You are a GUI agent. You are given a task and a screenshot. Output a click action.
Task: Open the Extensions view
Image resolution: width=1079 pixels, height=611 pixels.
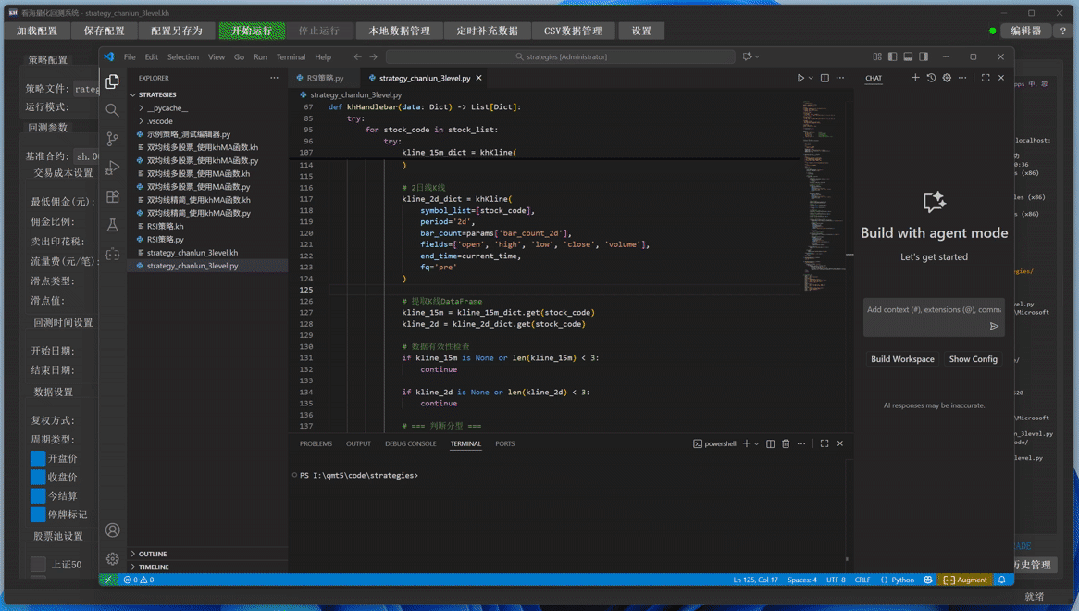coord(111,197)
